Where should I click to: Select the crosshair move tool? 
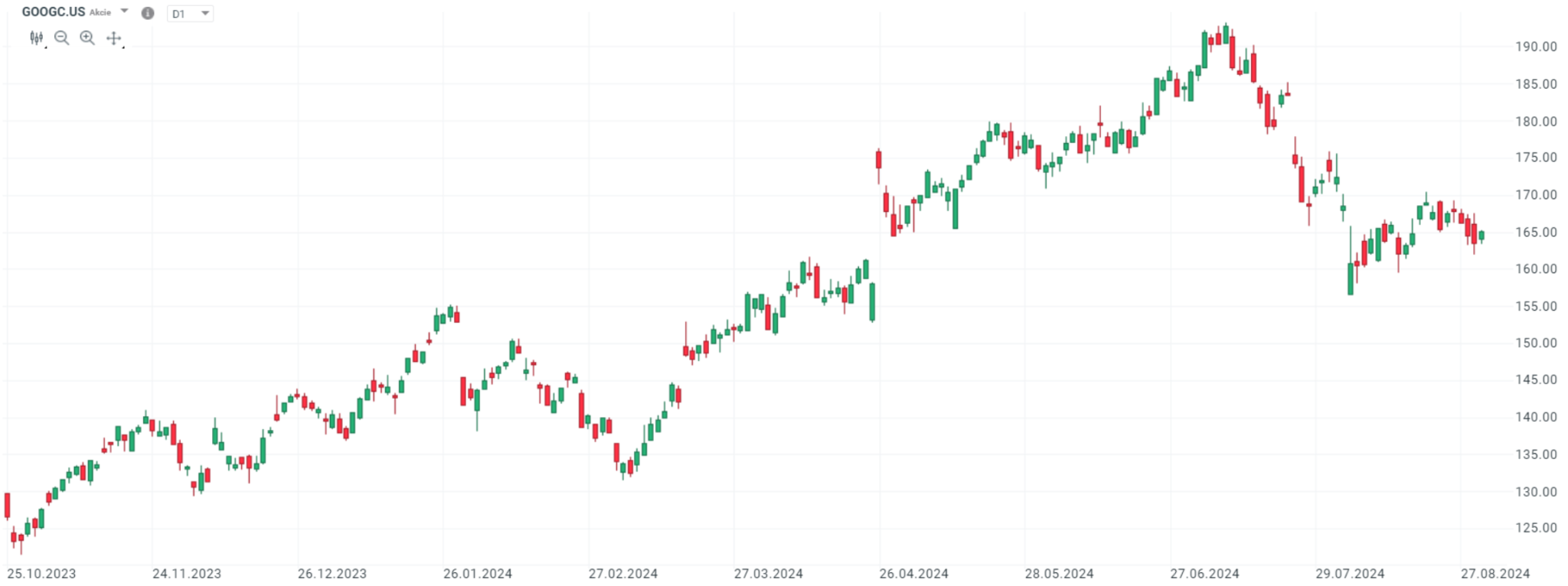113,38
